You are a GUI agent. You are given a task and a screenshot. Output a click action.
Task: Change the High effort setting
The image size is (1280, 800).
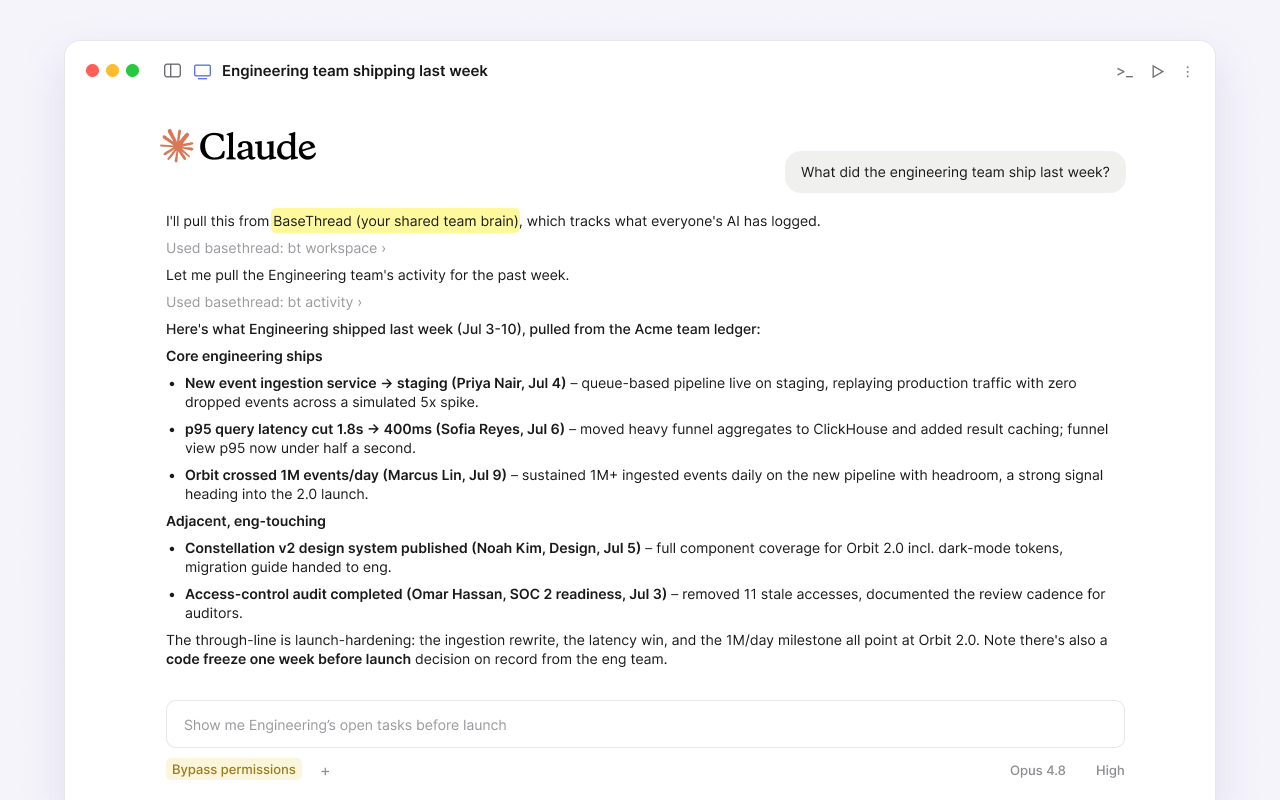pyautogui.click(x=1110, y=770)
